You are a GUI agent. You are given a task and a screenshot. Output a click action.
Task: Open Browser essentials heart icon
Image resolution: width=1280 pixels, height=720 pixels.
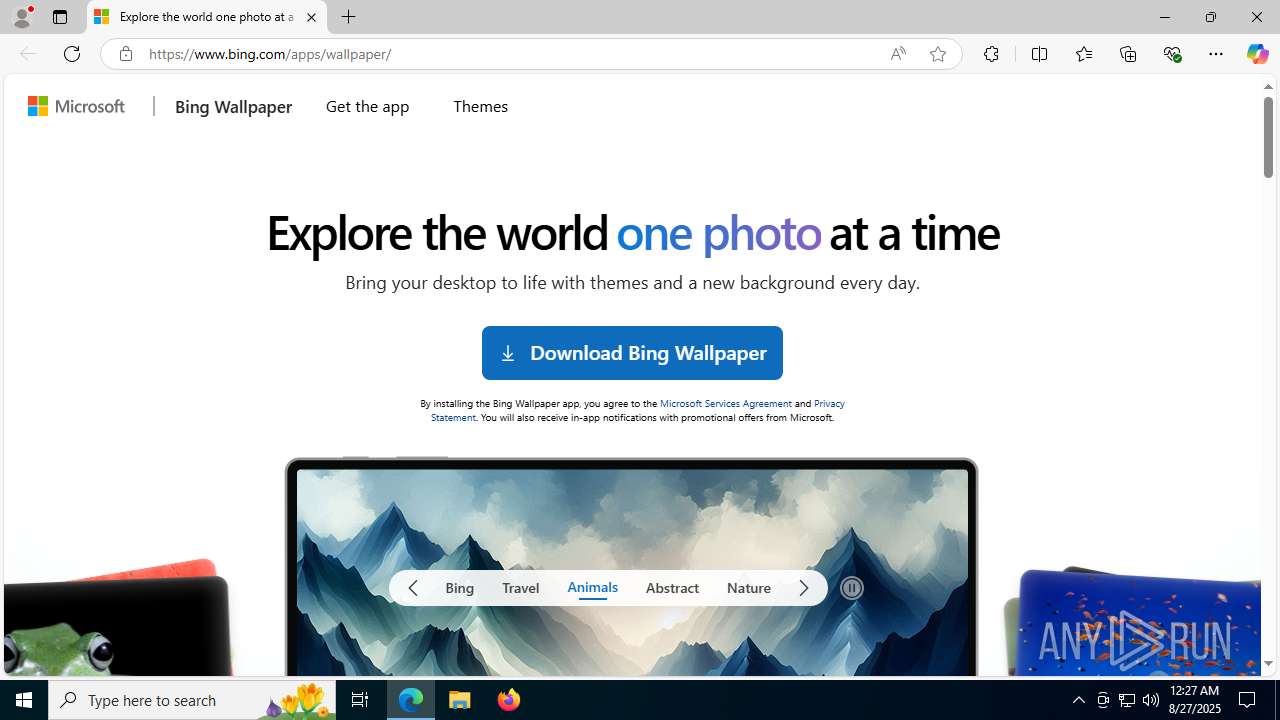pos(1172,54)
